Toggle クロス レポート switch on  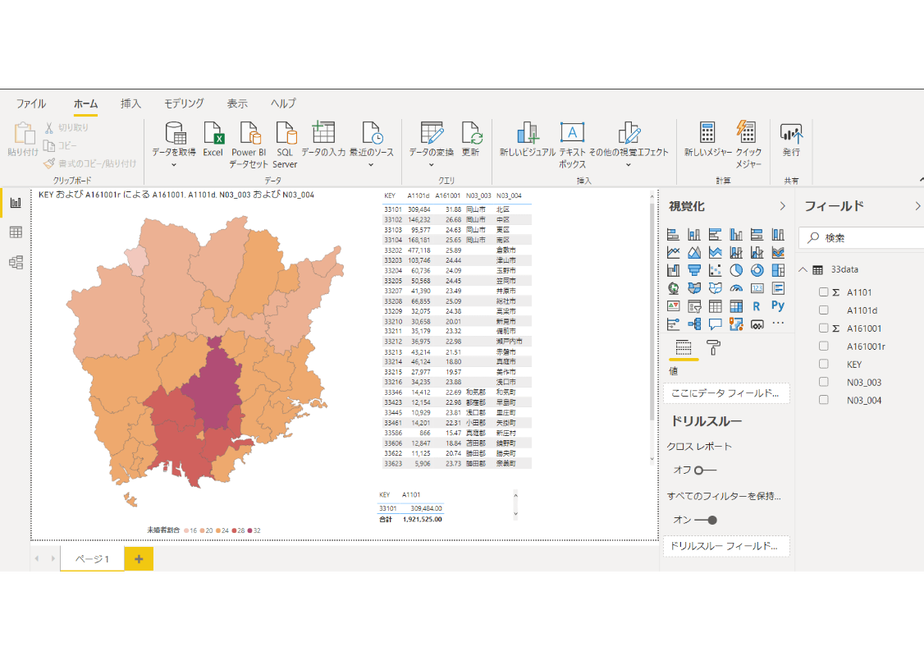point(705,470)
